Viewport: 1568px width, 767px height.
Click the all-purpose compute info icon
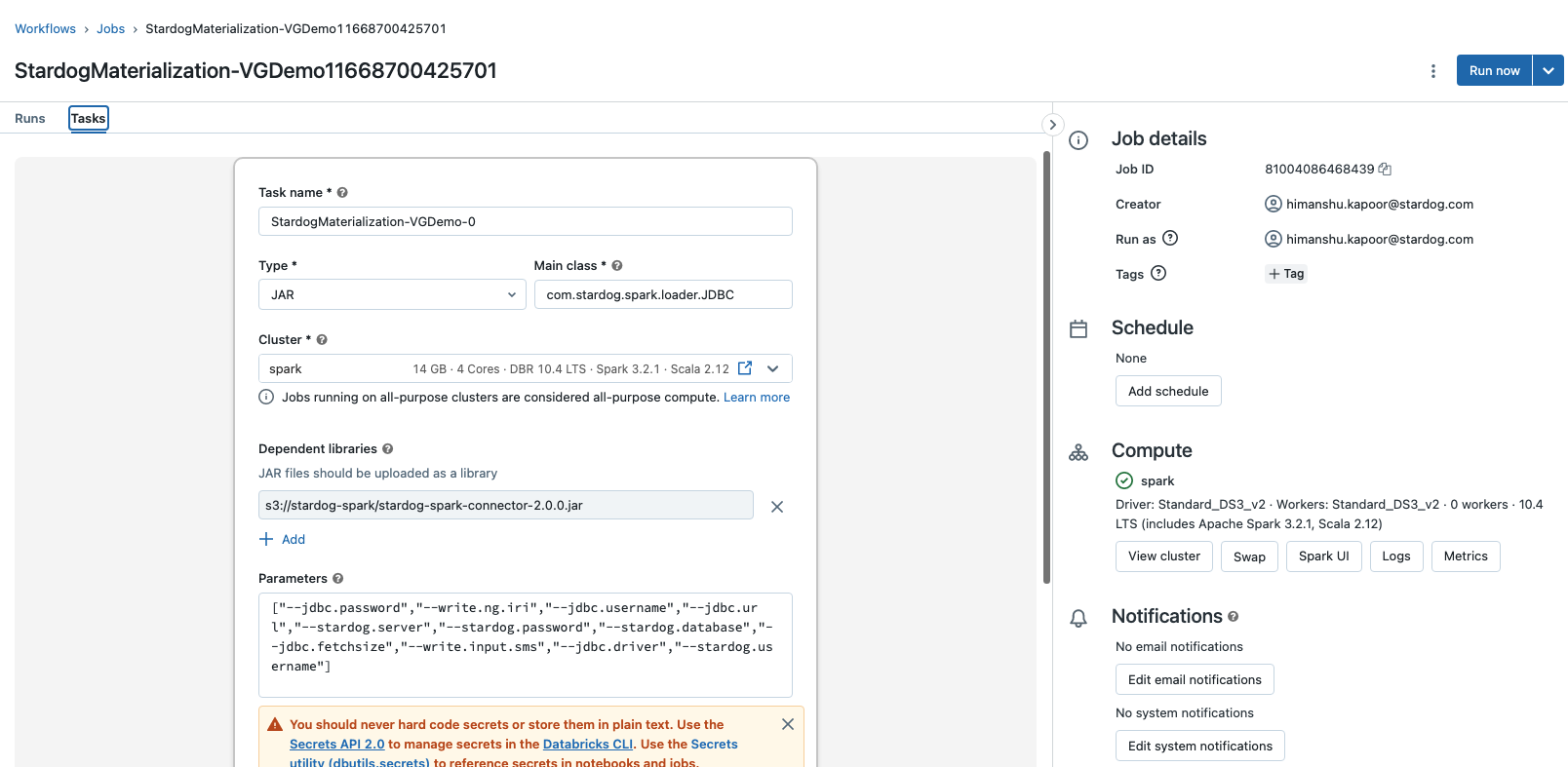coord(266,397)
